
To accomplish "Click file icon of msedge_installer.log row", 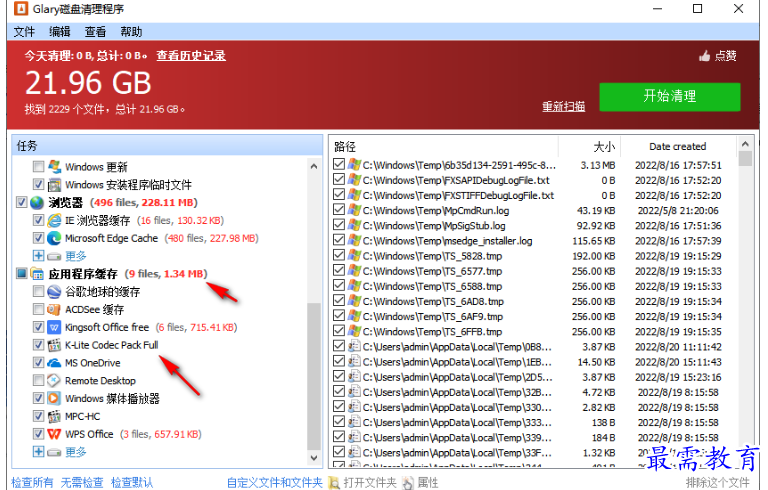I will [x=354, y=241].
